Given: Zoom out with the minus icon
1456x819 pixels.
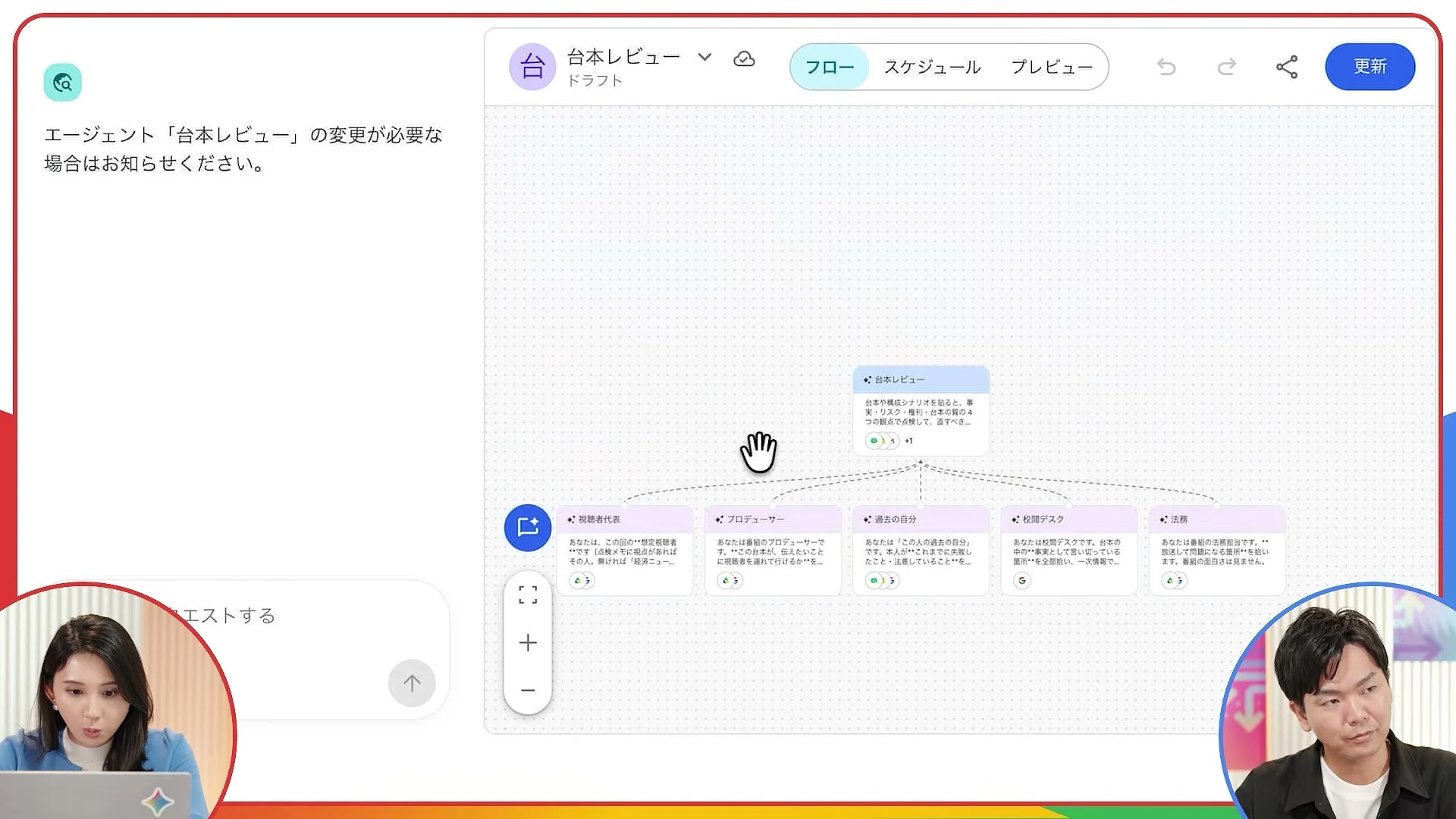Looking at the screenshot, I should [528, 690].
